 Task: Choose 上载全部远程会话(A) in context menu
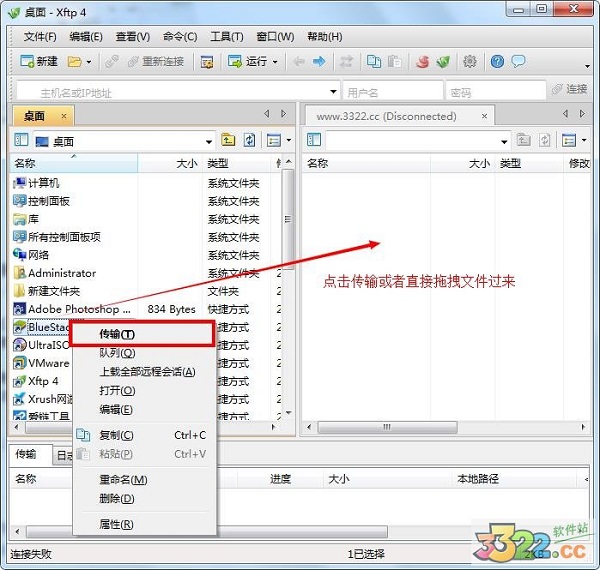click(145, 372)
